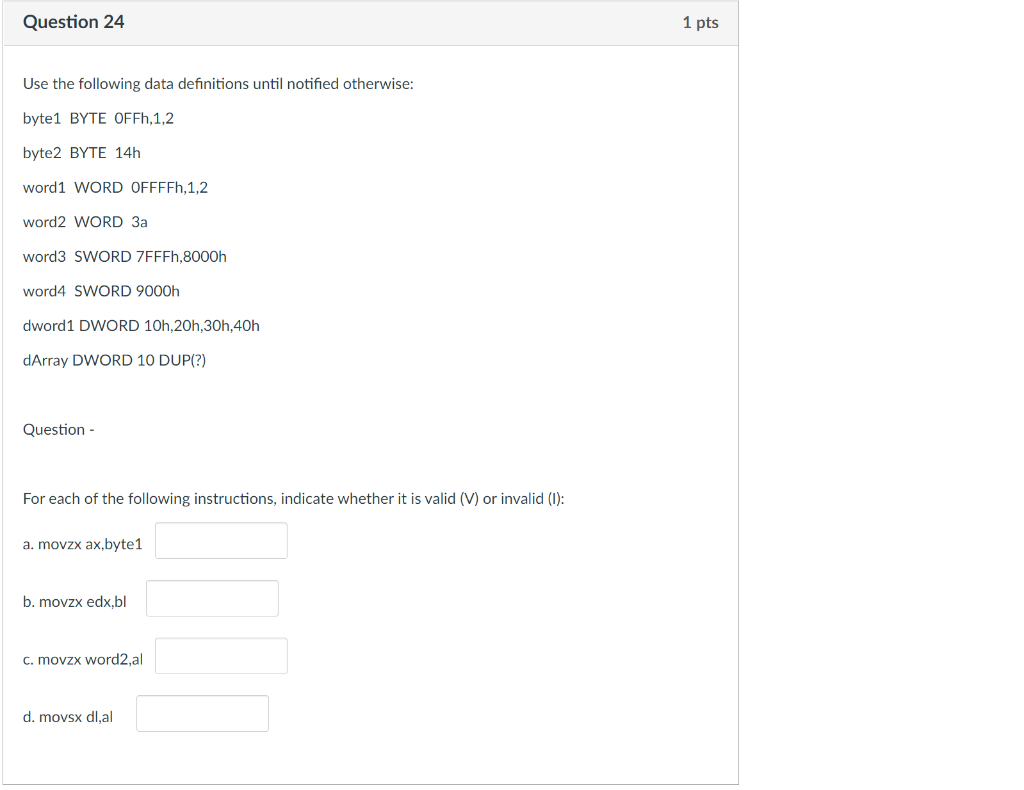Click the answer field for movzx ax,byte1
1024x790 pixels.
pyautogui.click(x=220, y=540)
